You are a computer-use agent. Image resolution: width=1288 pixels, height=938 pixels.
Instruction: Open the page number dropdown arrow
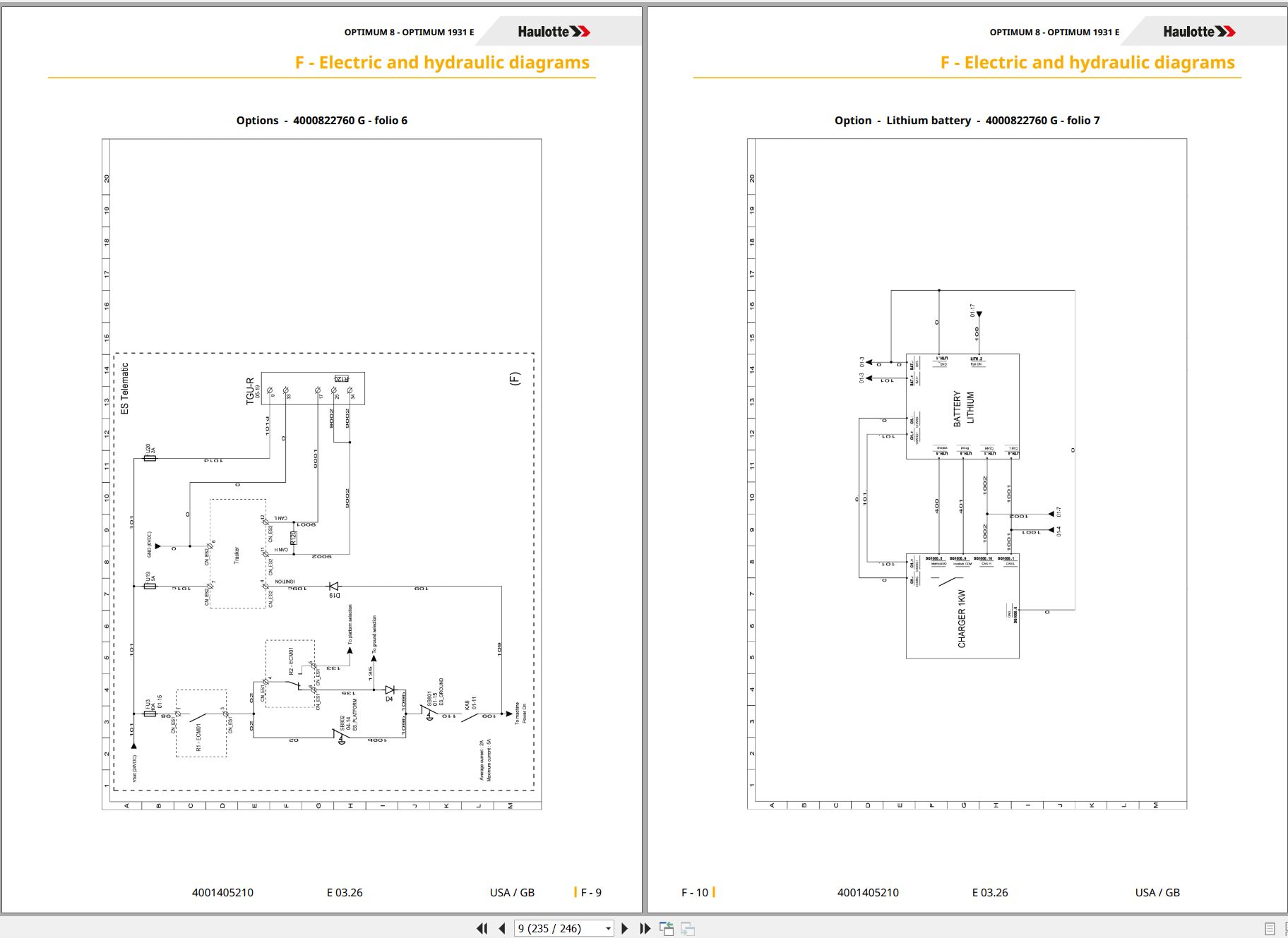click(x=608, y=929)
